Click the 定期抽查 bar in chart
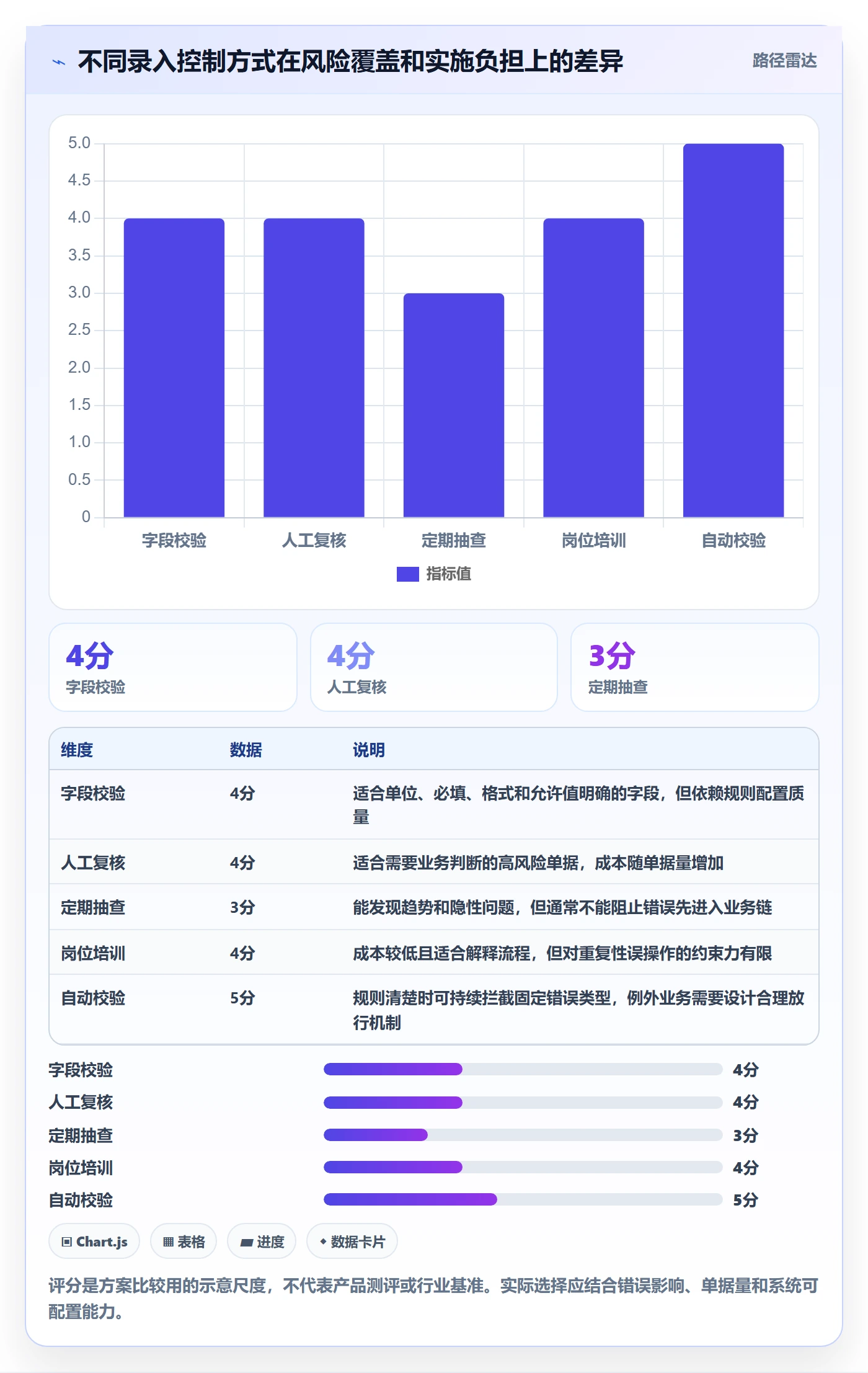Viewport: 868px width, 1373px height. tap(454, 405)
